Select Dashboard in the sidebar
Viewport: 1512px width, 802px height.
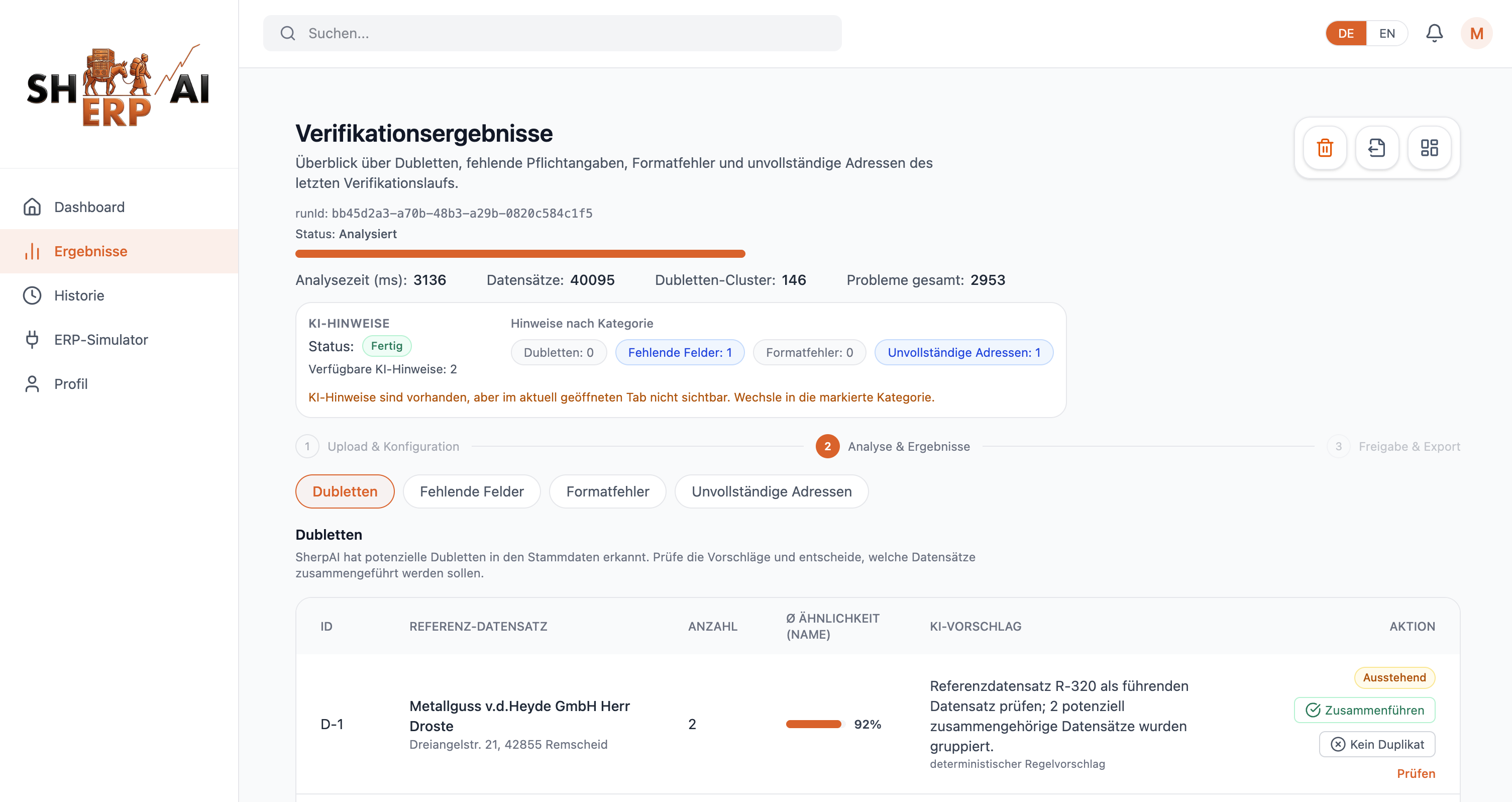89,207
